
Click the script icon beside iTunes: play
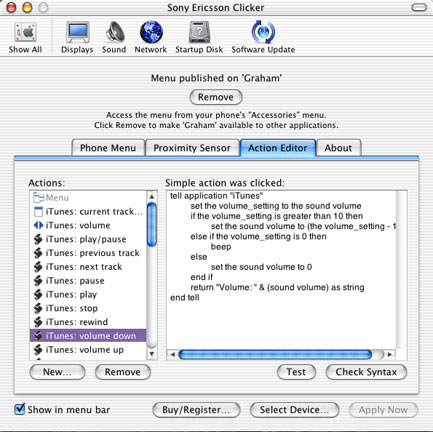[38, 295]
